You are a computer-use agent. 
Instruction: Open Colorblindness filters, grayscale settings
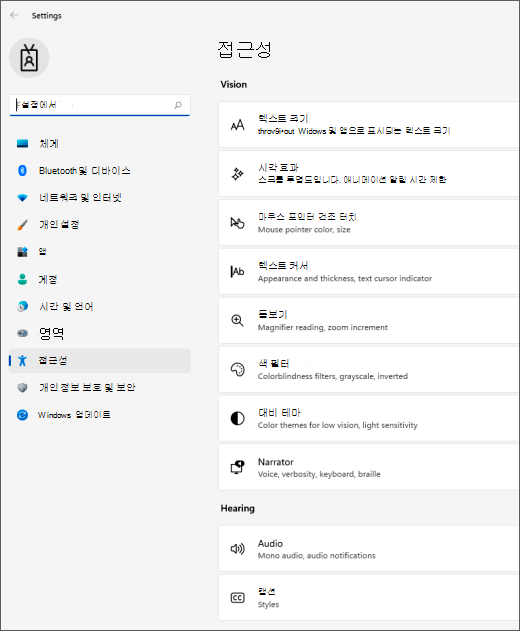(369, 369)
